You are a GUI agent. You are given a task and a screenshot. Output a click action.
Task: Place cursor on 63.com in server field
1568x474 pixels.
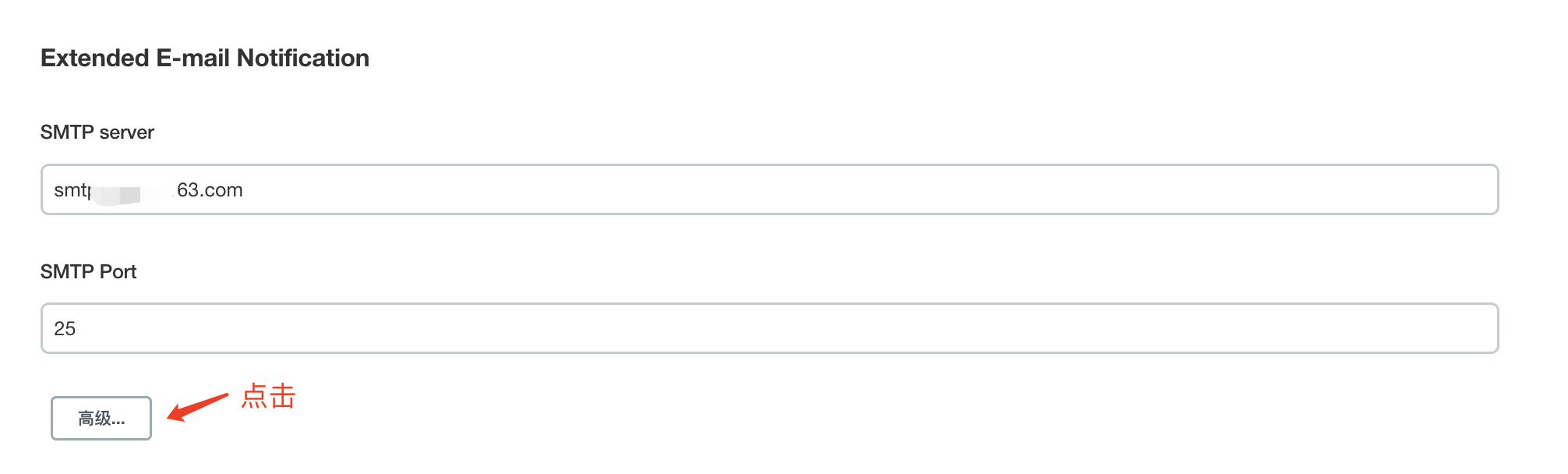[210, 190]
